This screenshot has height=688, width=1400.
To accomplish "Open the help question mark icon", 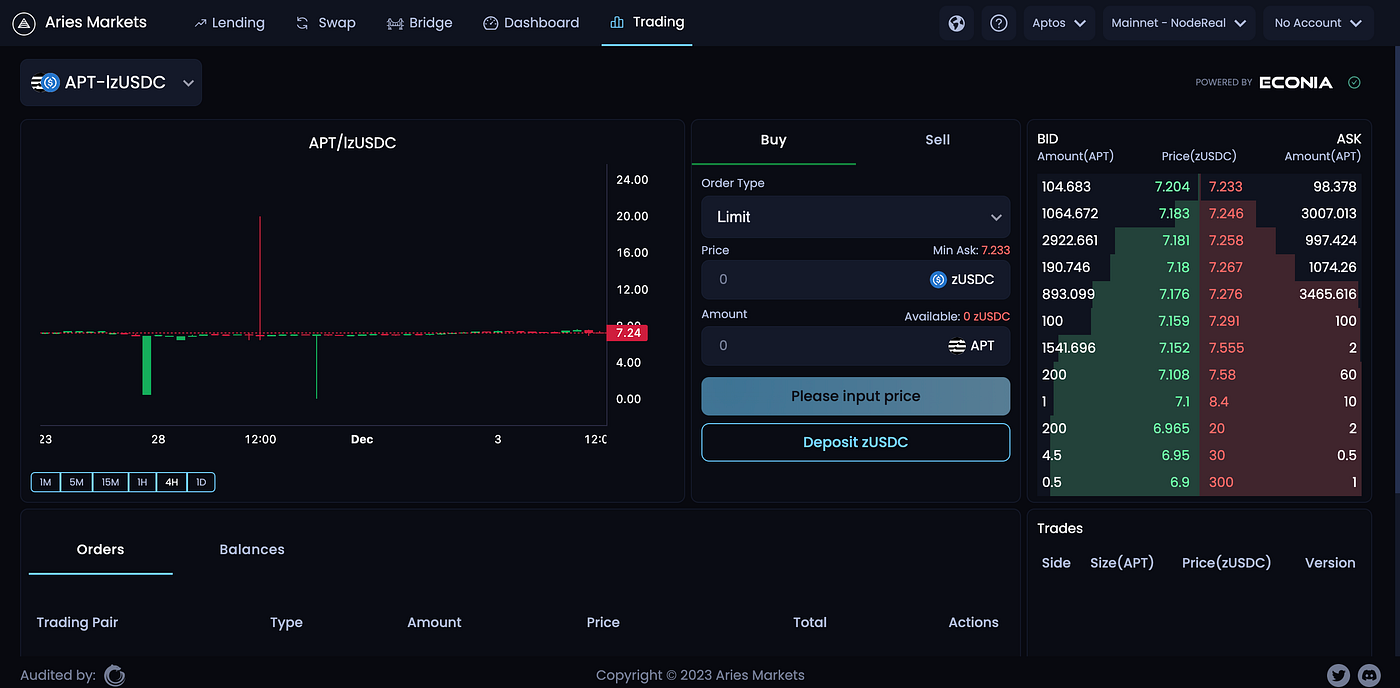I will pyautogui.click(x=998, y=23).
